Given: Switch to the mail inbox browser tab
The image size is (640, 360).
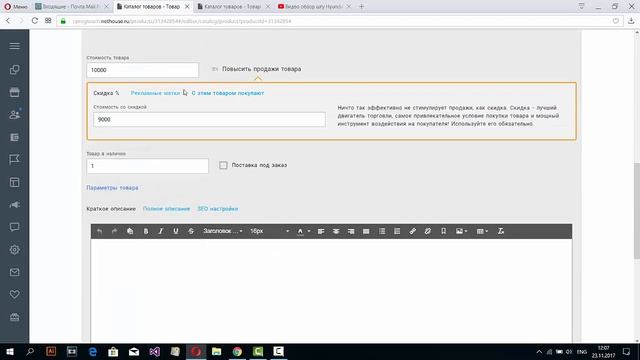Looking at the screenshot, I should (x=71, y=7).
